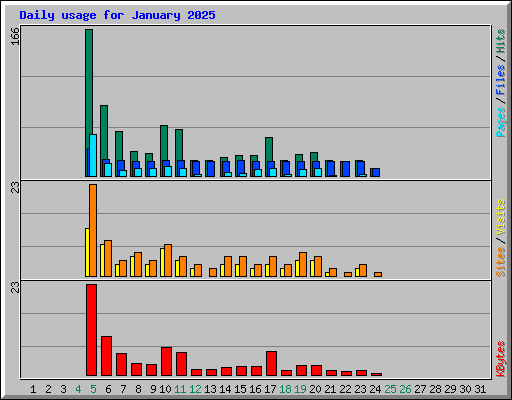Screen dimensions: 512x400
Task: Click the blue Files bar for day 24
Action: pyautogui.click(x=375, y=172)
